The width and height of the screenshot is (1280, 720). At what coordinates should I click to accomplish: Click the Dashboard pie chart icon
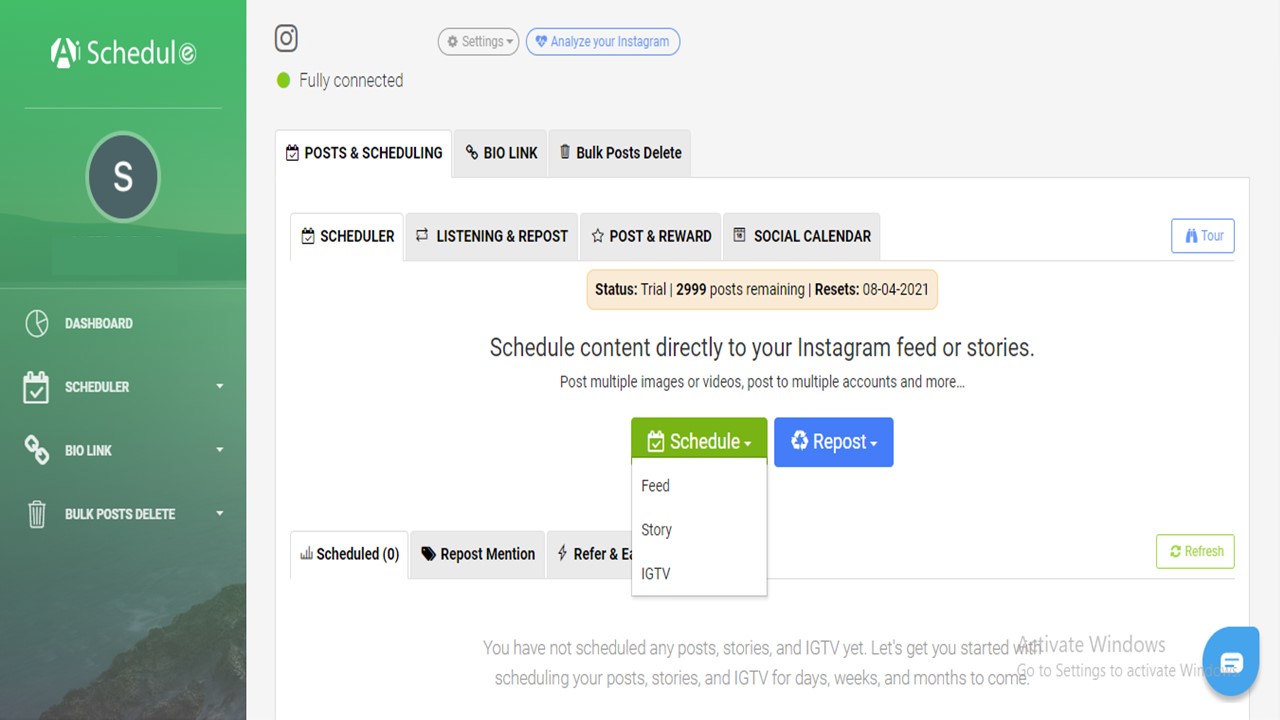click(37, 324)
